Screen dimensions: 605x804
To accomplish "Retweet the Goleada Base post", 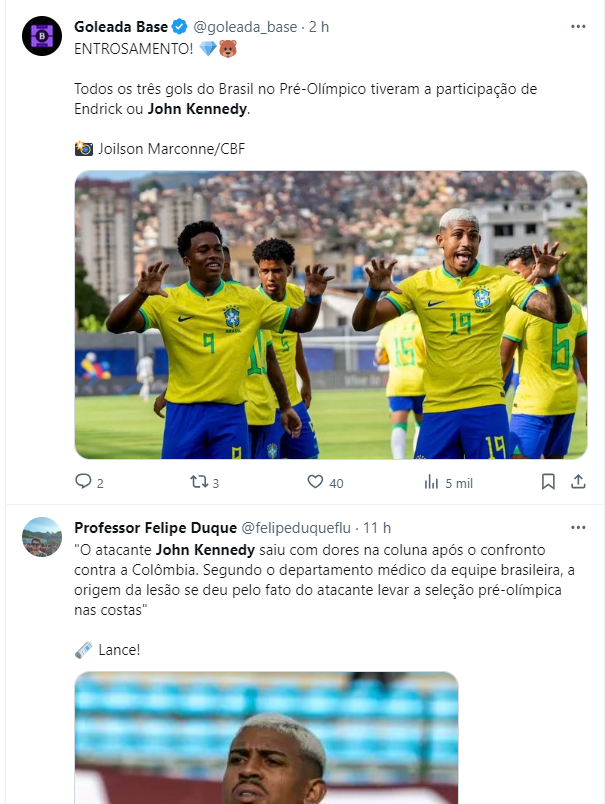I will 199,481.
